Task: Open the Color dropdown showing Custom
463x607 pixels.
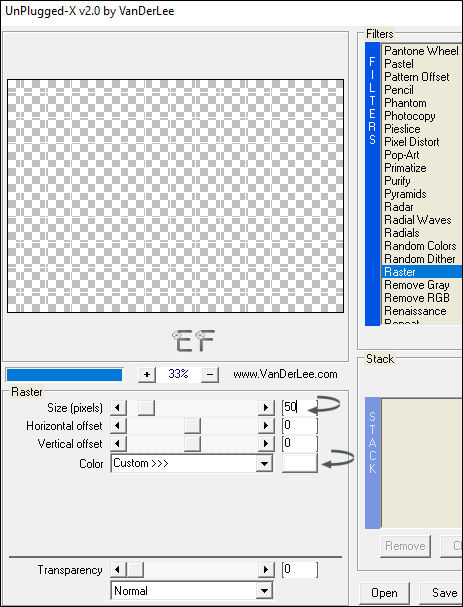Action: 192,463
